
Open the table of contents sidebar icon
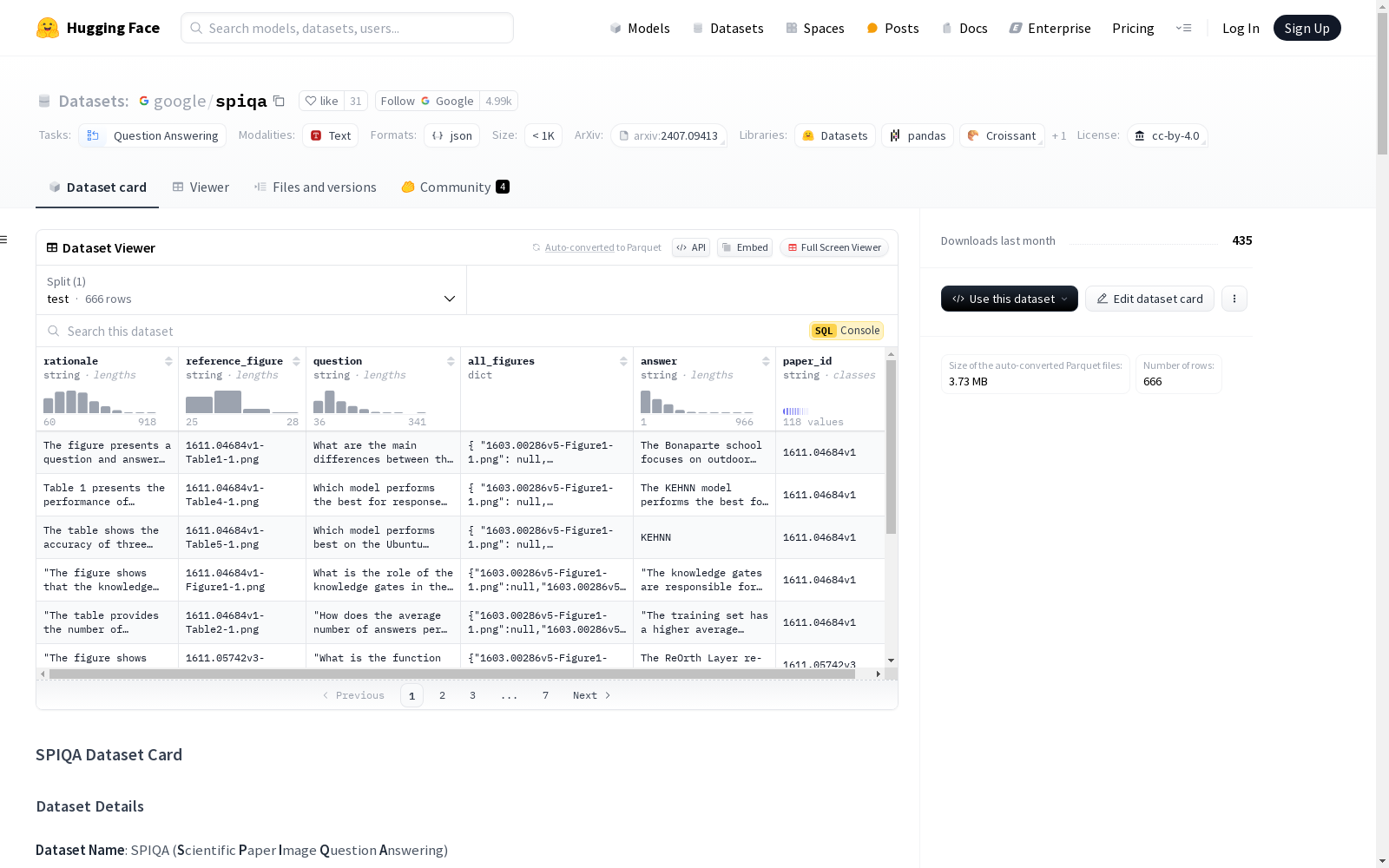[x=4, y=240]
